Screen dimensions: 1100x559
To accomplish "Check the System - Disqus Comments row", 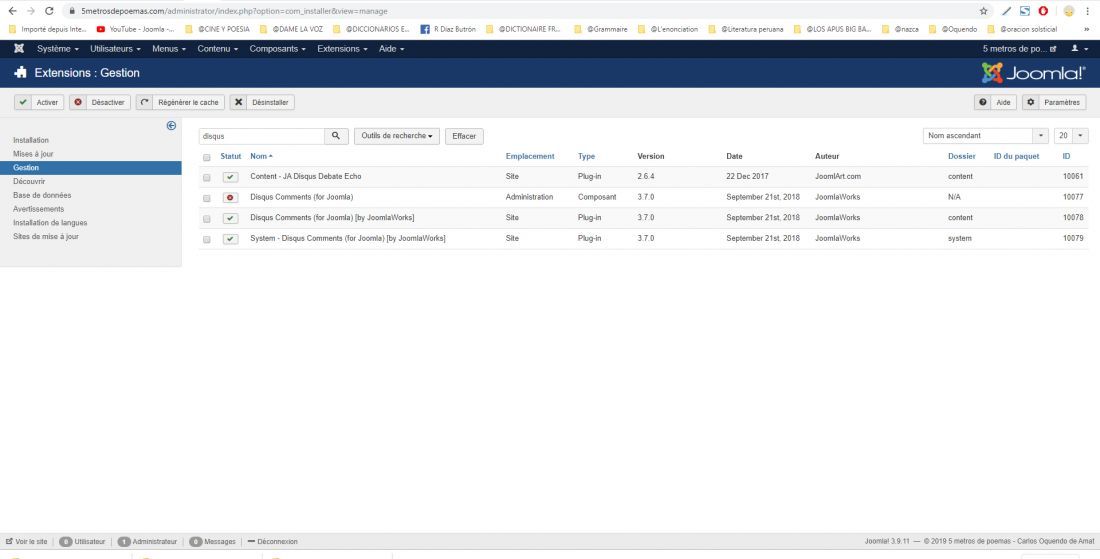I will (x=206, y=239).
